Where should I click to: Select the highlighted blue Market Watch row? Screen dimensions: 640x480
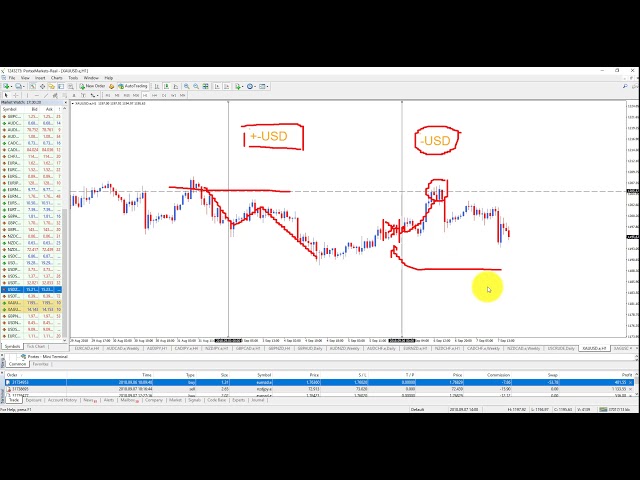(x=32, y=289)
